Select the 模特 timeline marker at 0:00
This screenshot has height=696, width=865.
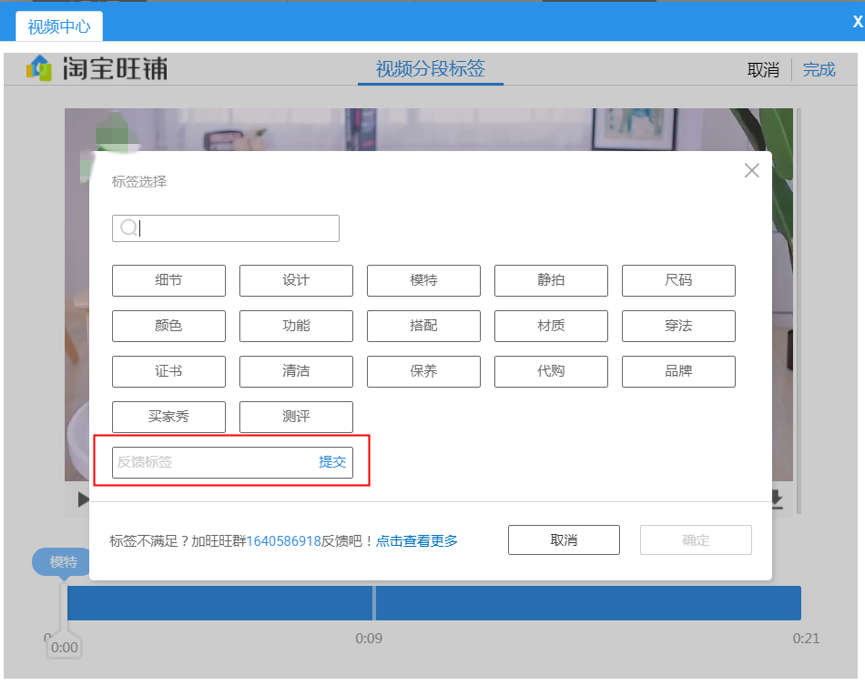62,562
